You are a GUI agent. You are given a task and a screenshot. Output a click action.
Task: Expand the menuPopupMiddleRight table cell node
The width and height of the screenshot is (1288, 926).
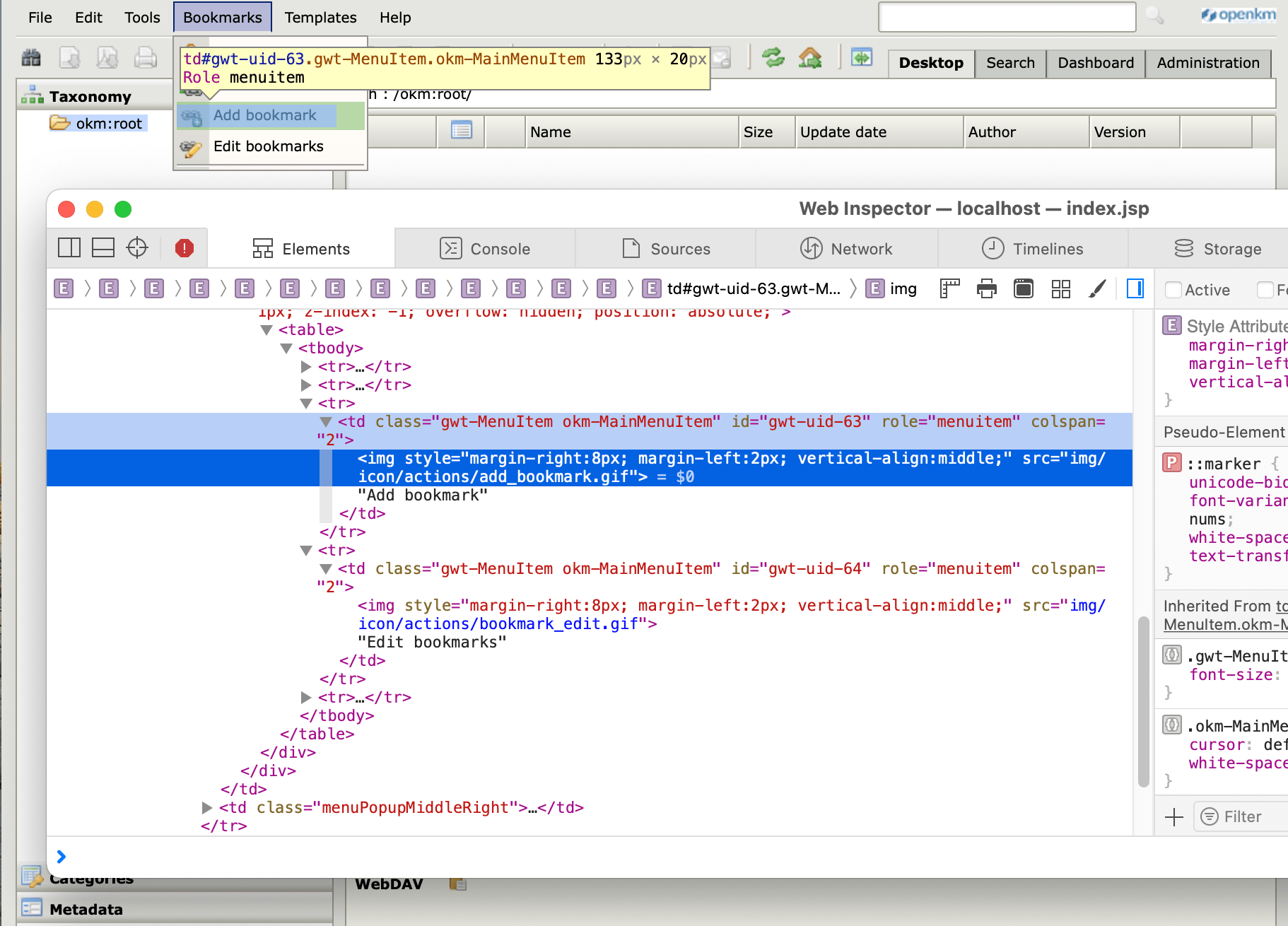(206, 807)
